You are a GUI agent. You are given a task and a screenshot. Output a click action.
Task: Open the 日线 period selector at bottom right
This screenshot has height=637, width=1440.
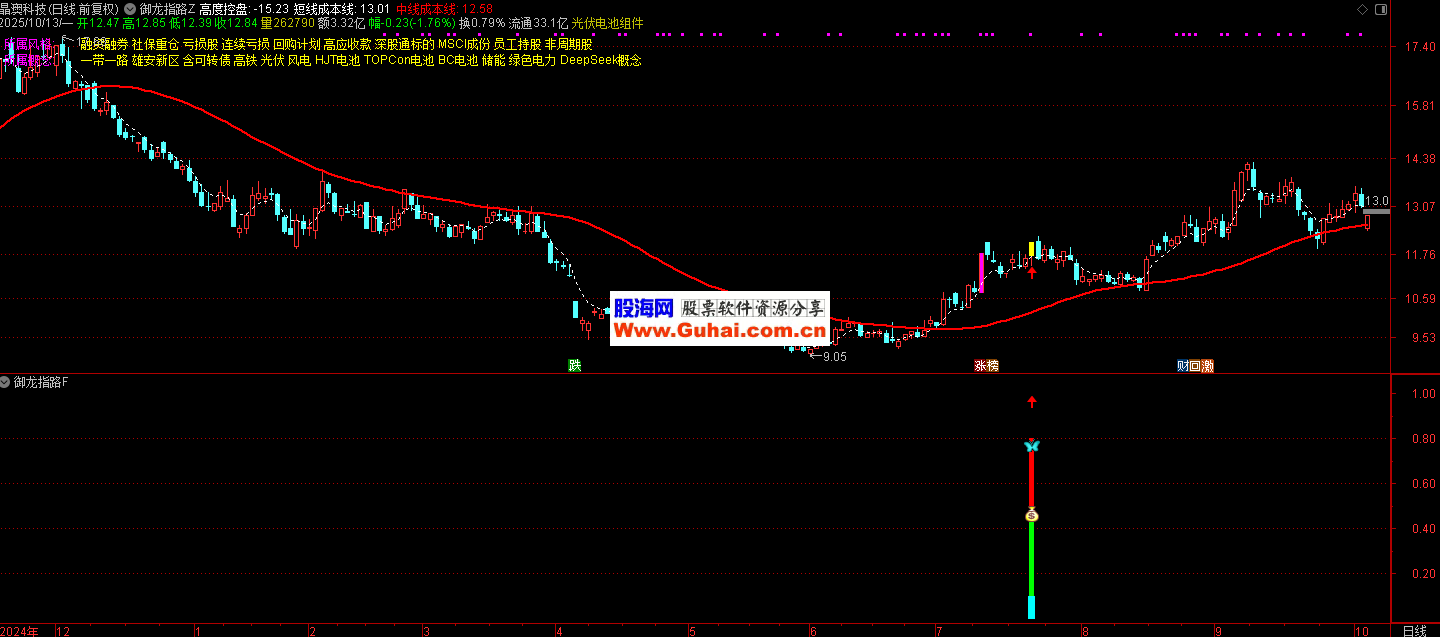[x=1414, y=630]
